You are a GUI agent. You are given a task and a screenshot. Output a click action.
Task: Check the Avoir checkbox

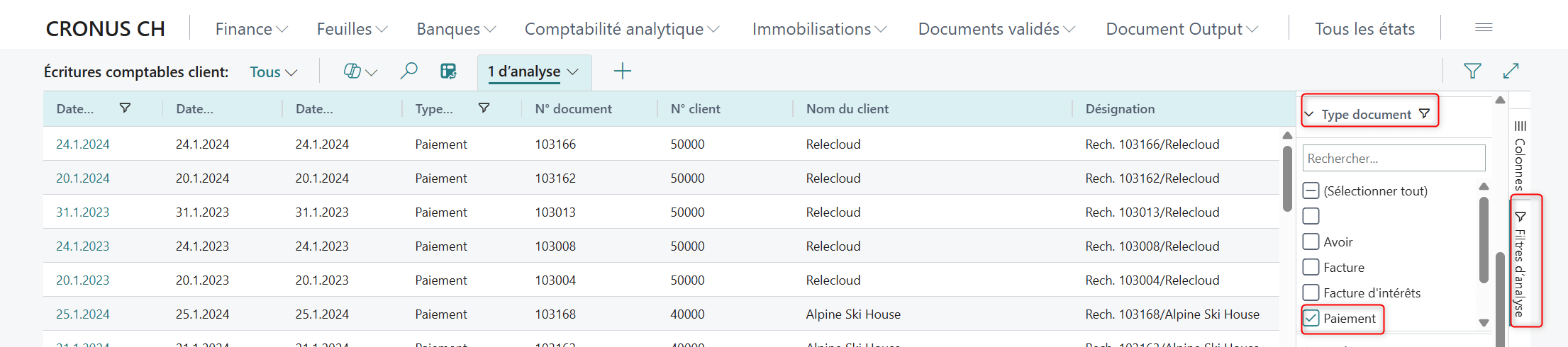1311,242
